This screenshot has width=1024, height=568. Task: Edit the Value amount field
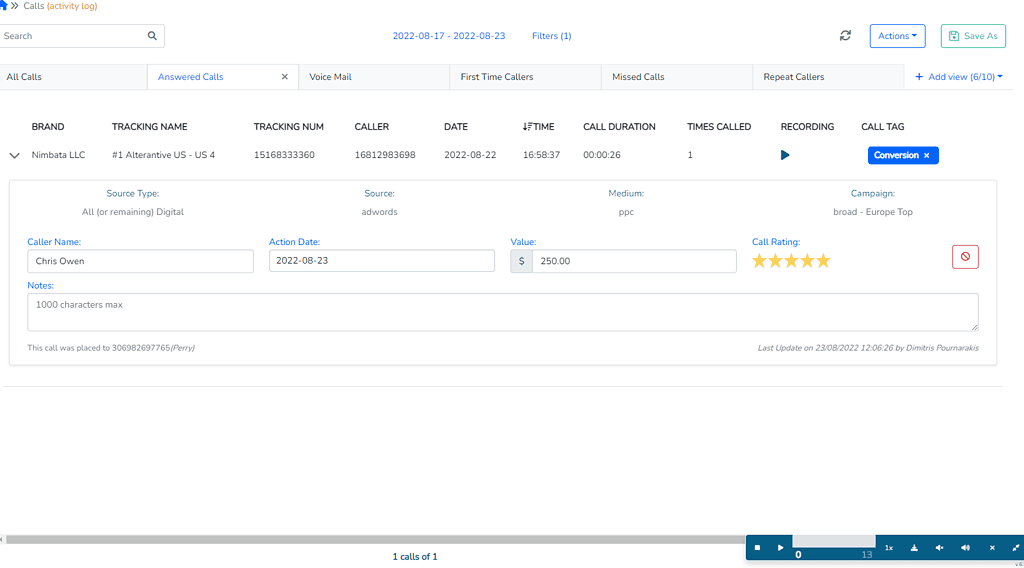[634, 261]
